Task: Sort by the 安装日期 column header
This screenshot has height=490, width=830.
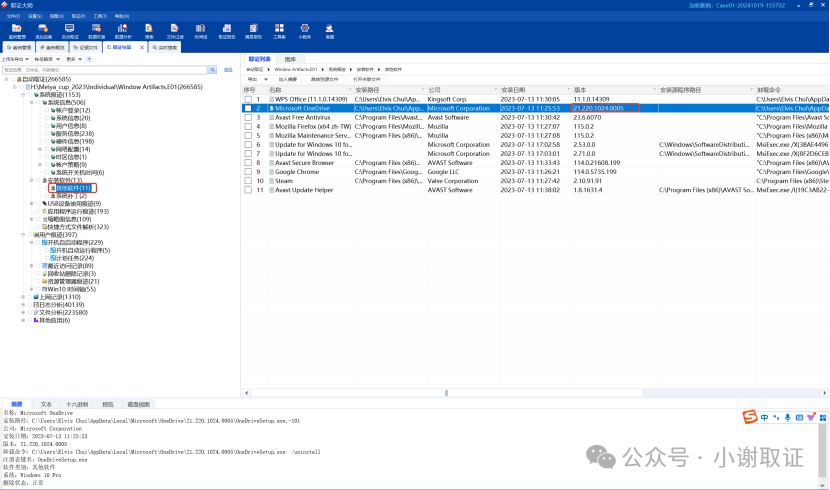Action: pyautogui.click(x=536, y=90)
